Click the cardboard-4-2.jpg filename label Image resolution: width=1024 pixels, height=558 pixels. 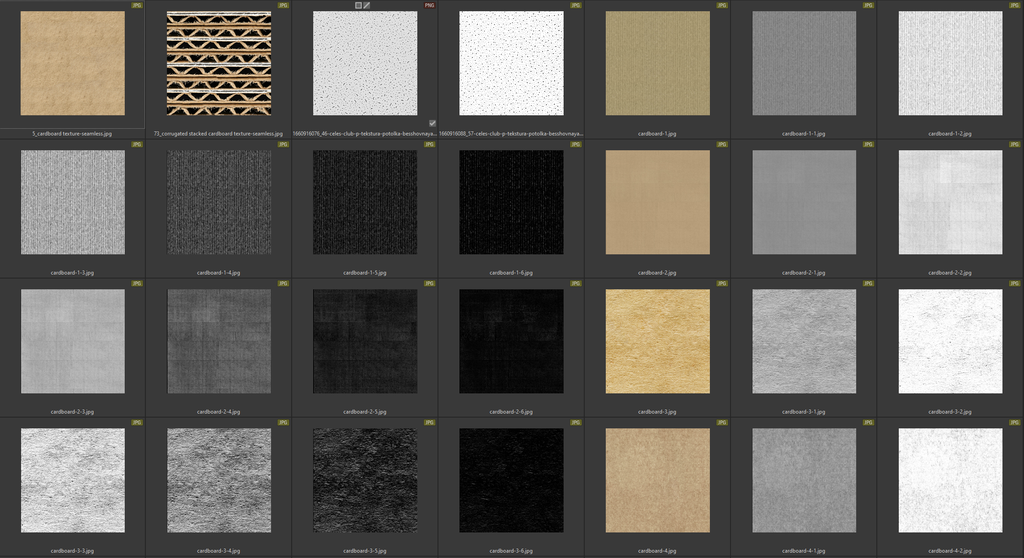[x=950, y=550]
